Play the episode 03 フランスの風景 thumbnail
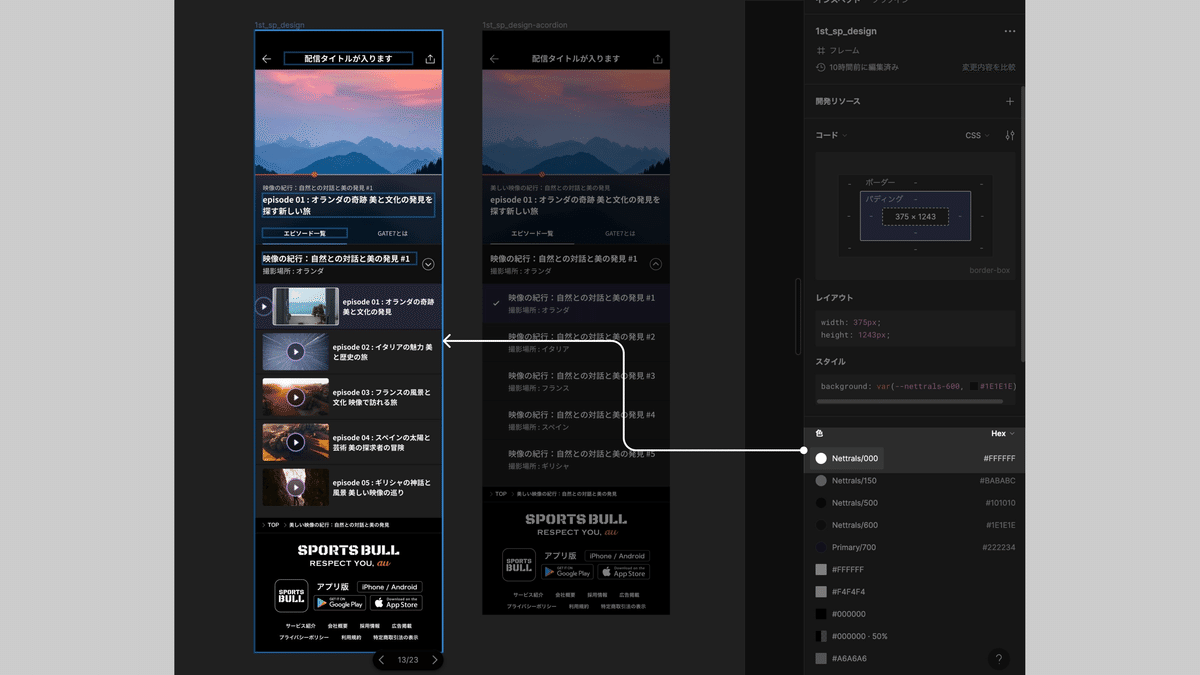1200x675 pixels. [x=296, y=397]
